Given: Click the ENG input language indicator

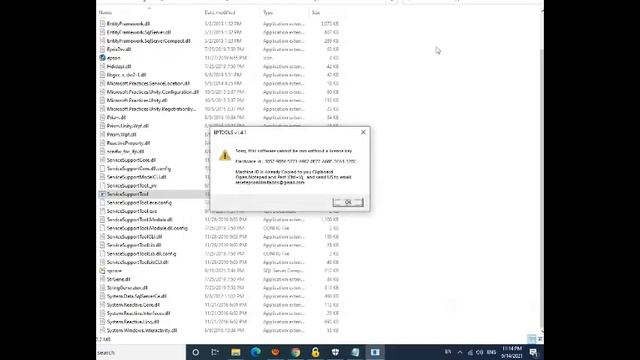Looking at the screenshot, I should [x=491, y=352].
